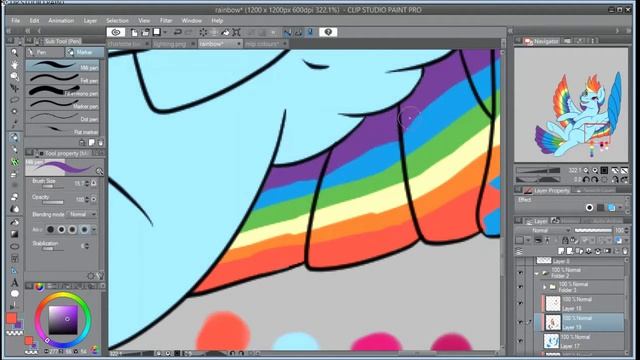
Task: Select the third anti-aliasing option
Action: pos(72,229)
